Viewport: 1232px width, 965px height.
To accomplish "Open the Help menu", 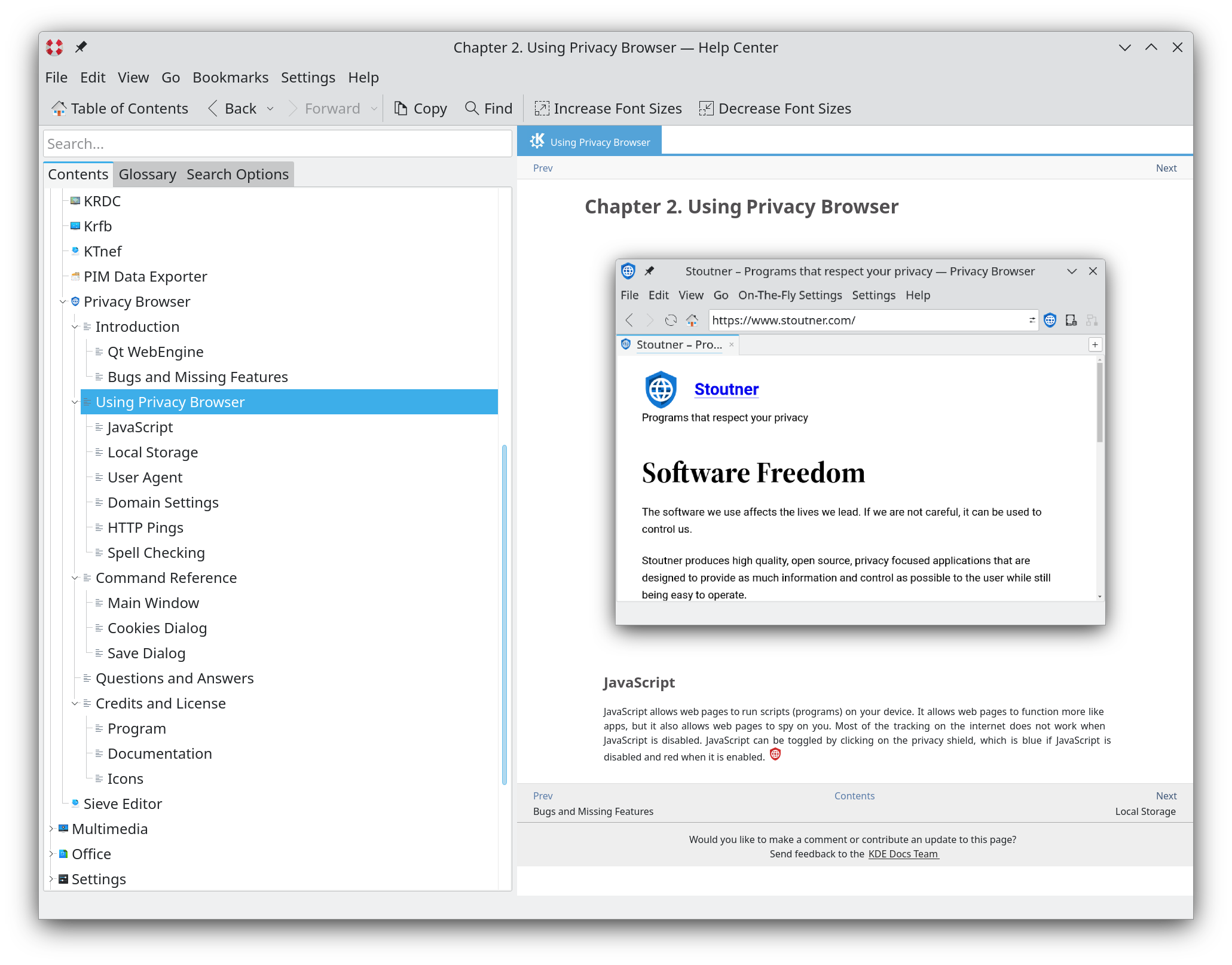I will (363, 78).
